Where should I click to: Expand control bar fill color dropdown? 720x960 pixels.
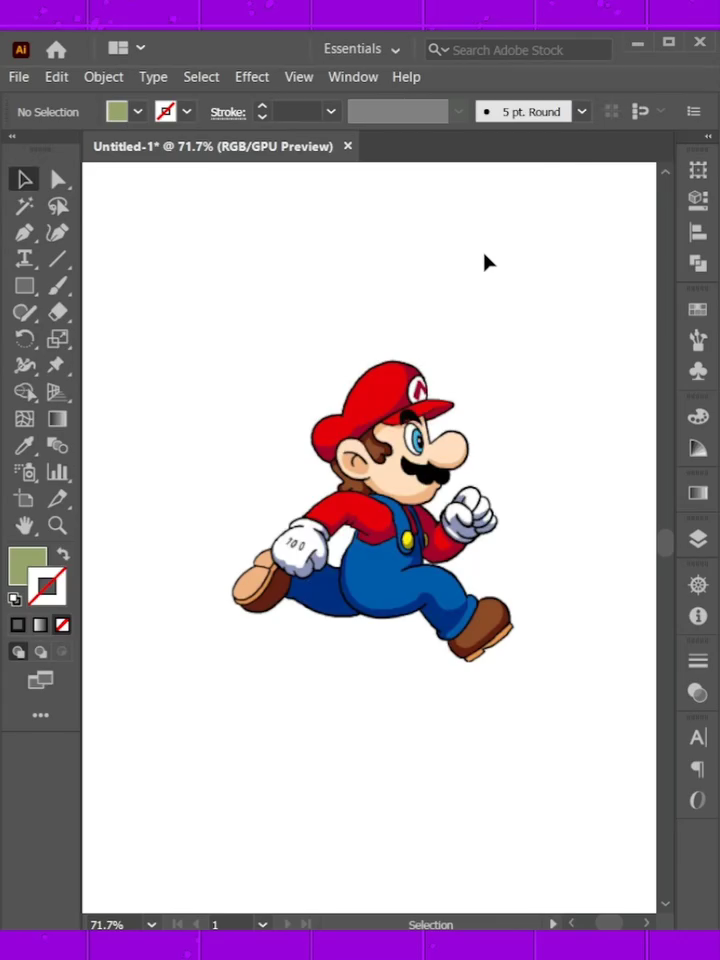(138, 111)
